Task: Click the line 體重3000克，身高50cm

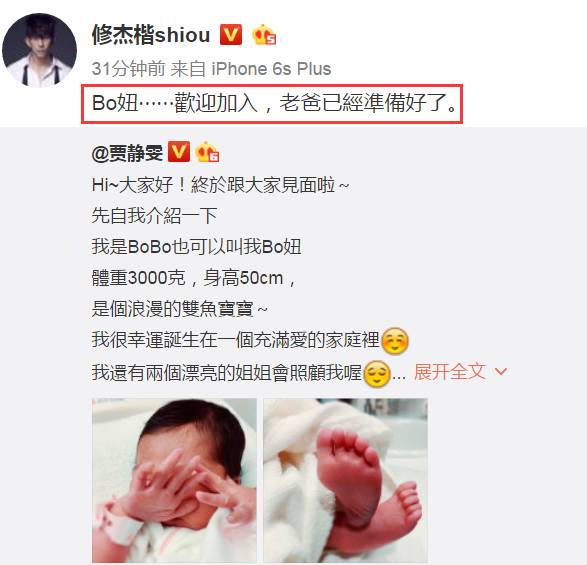Action: click(194, 278)
